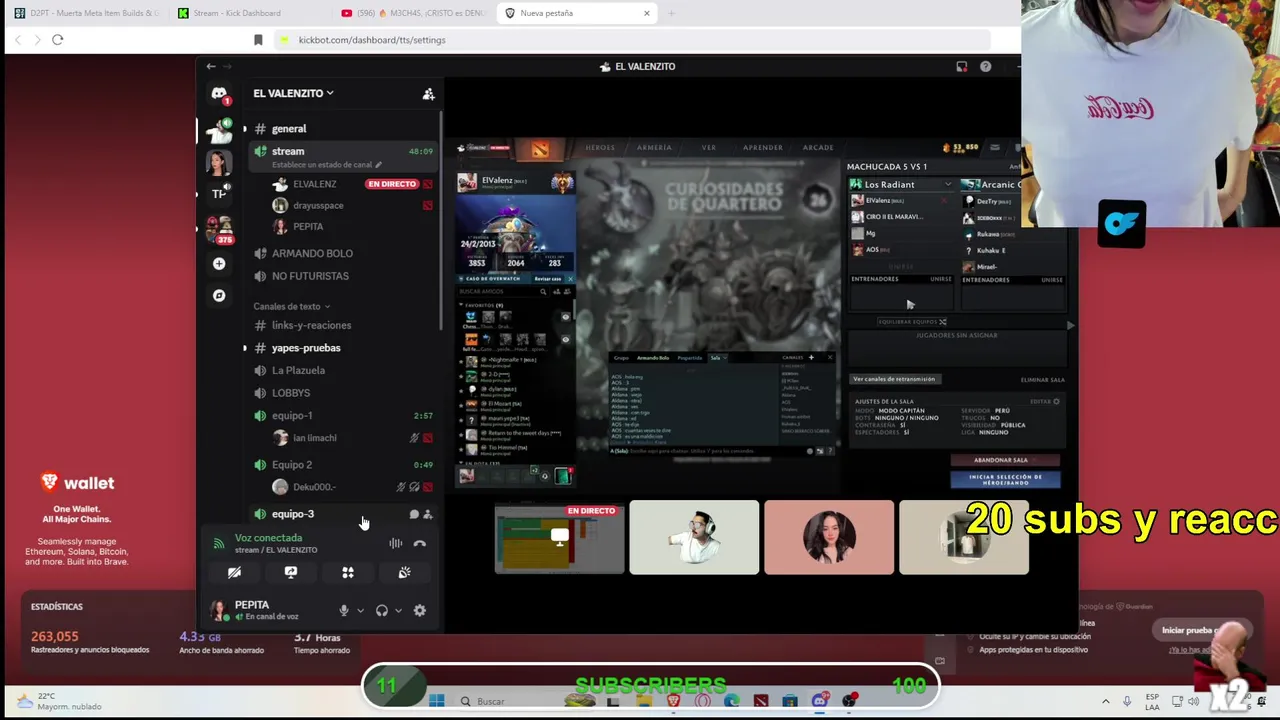The width and height of the screenshot is (1280, 720).
Task: Open Discover servers compass icon
Action: click(219, 296)
